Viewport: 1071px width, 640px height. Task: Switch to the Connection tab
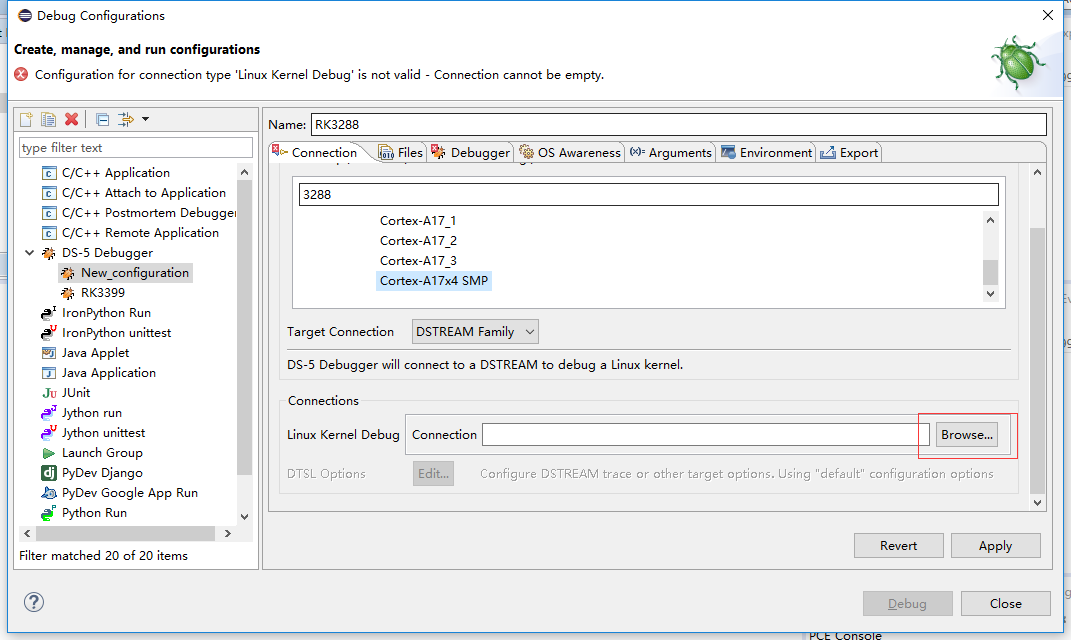point(315,152)
